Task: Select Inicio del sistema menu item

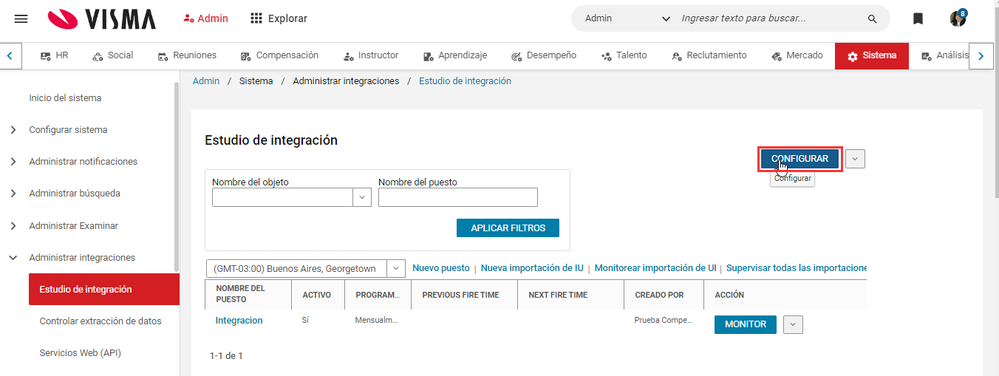Action: (65, 98)
